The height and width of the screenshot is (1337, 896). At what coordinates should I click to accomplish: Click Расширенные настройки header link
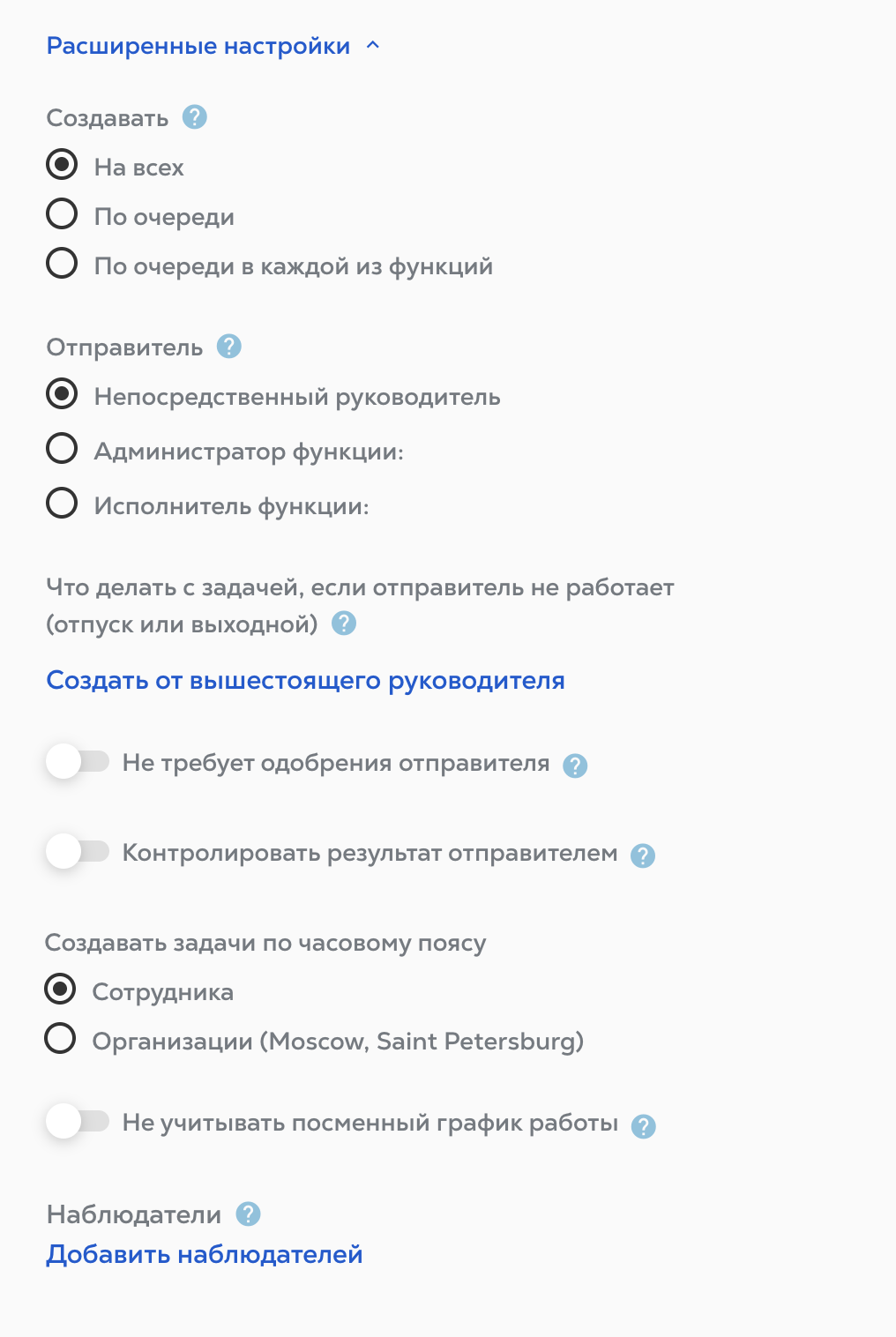[x=198, y=46]
